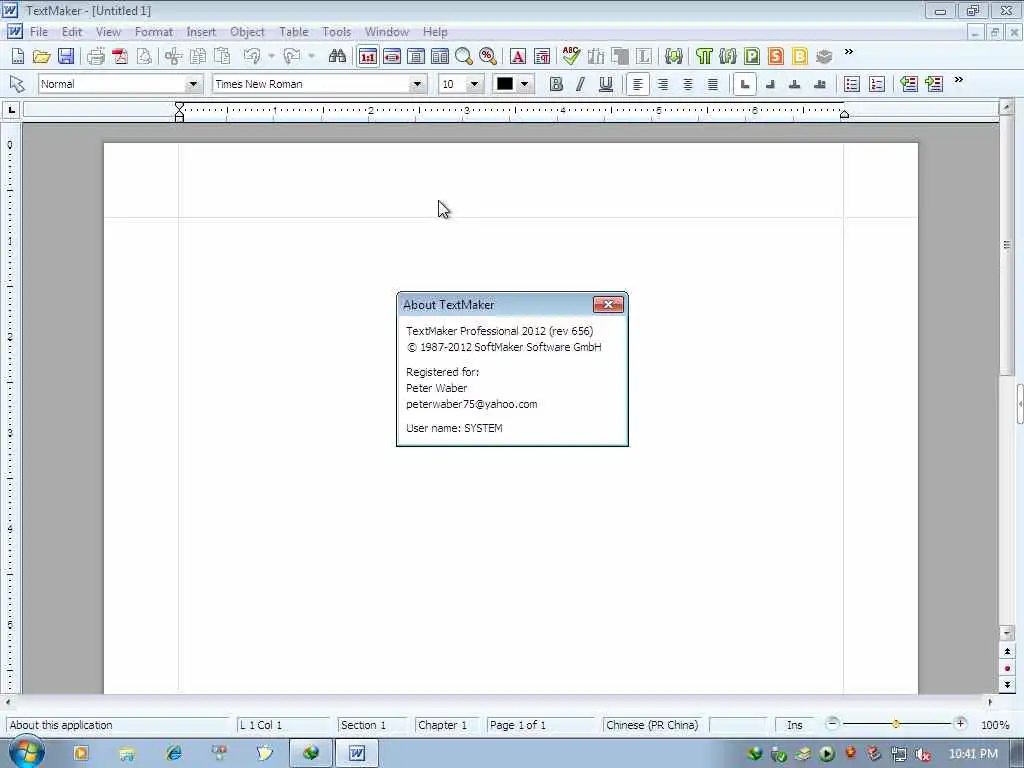
Task: Save the document with the floppy disk icon
Action: click(x=65, y=57)
